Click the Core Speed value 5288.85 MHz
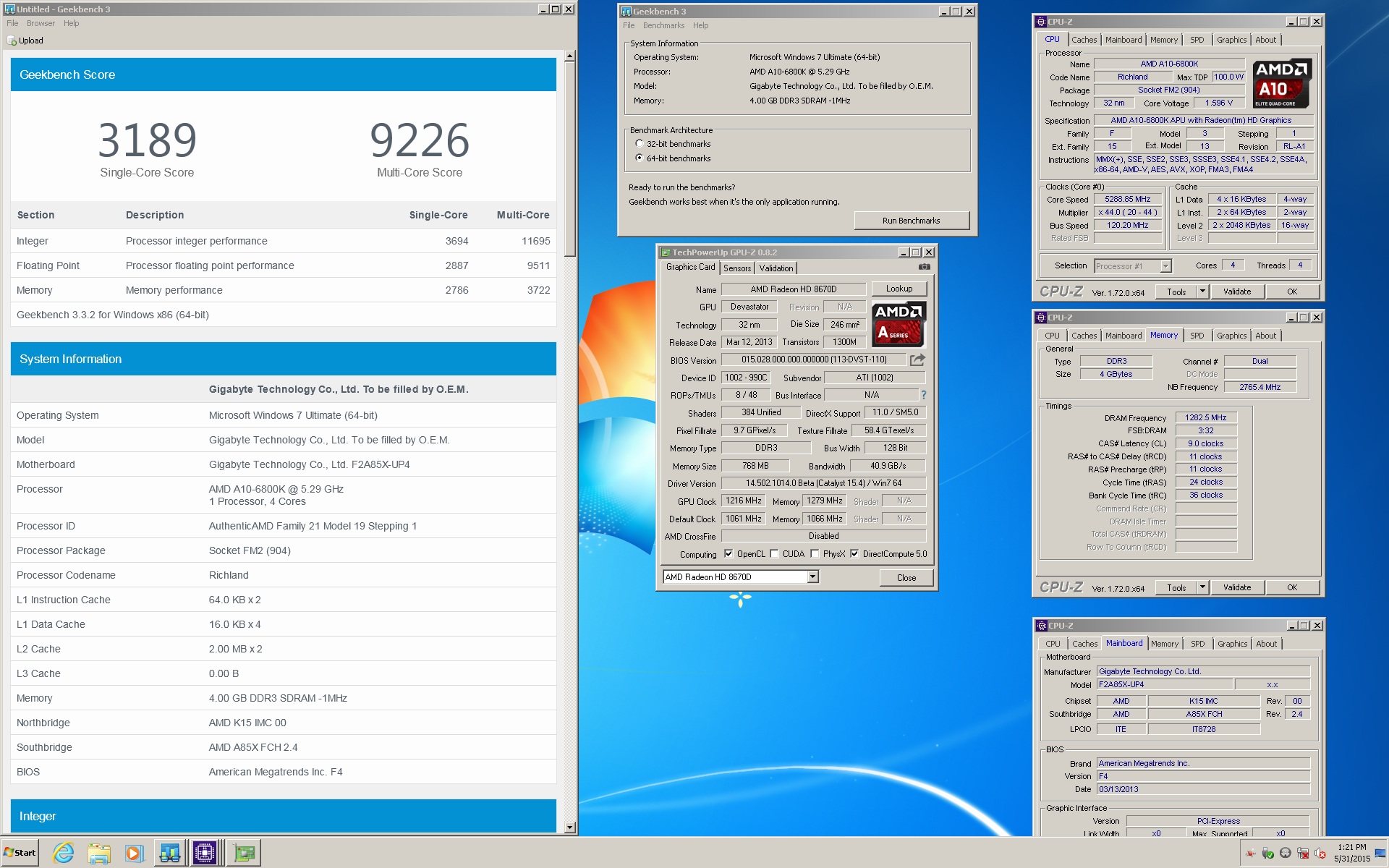1389x868 pixels. click(1127, 200)
